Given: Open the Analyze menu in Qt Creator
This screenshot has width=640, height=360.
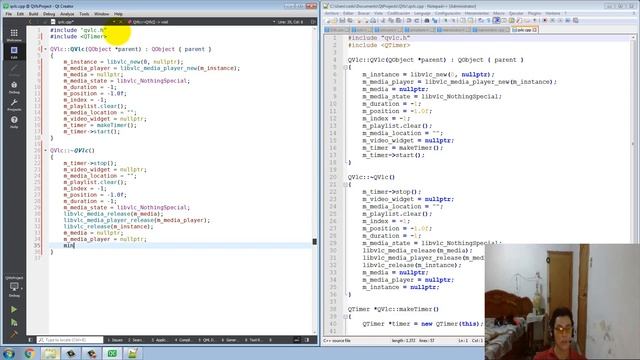Looking at the screenshot, I should (x=67, y=14).
